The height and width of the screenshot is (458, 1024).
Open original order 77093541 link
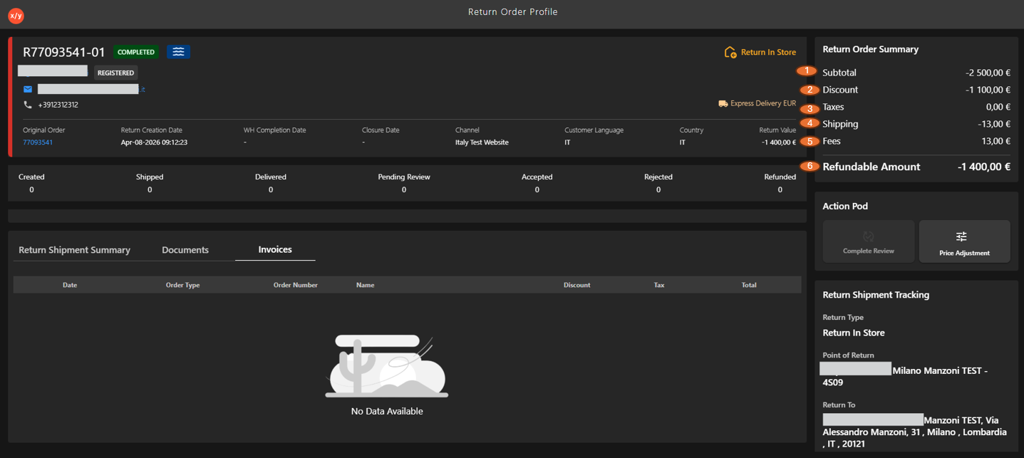(38, 142)
